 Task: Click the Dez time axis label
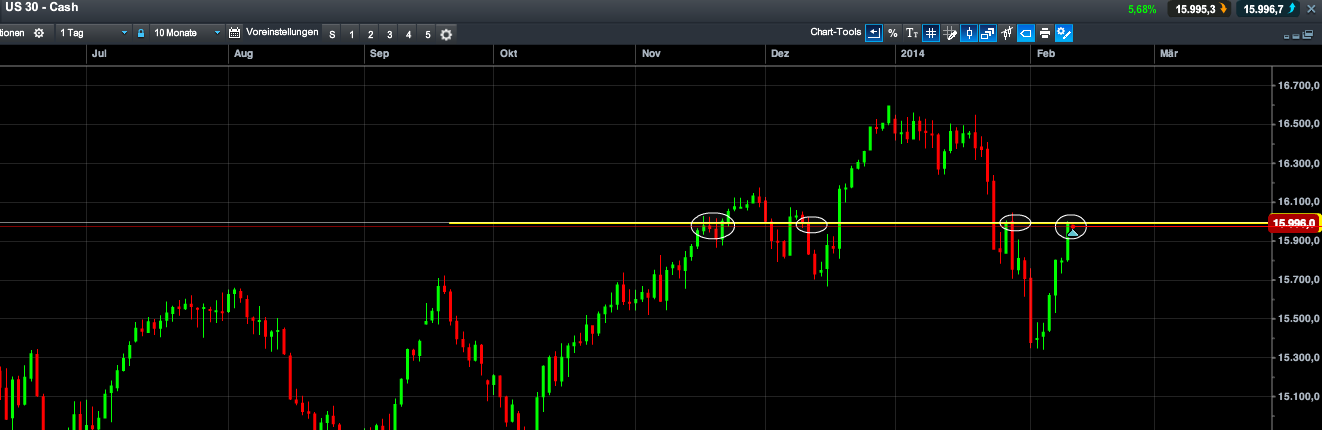coord(780,53)
